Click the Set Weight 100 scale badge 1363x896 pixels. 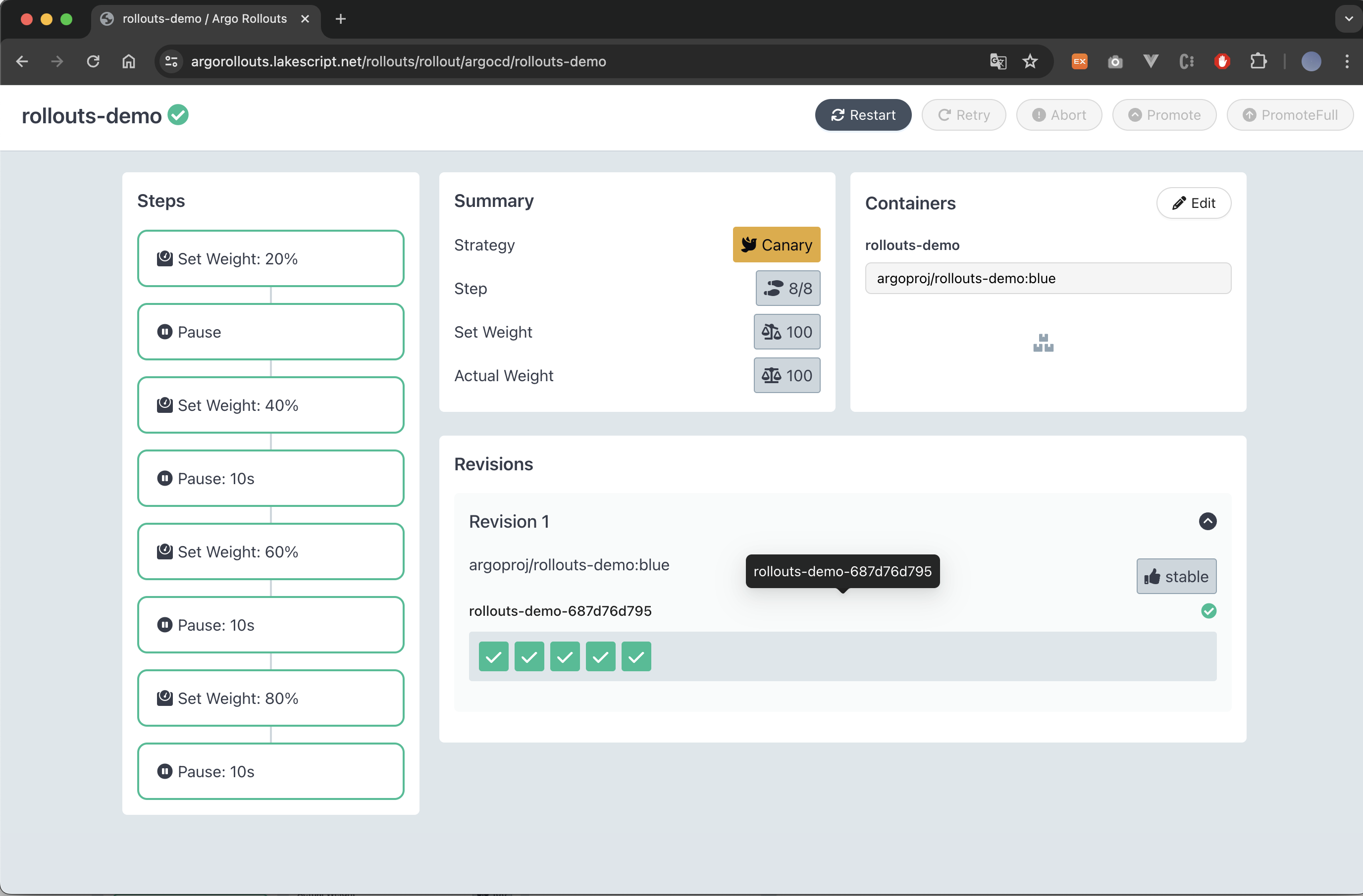click(x=786, y=332)
